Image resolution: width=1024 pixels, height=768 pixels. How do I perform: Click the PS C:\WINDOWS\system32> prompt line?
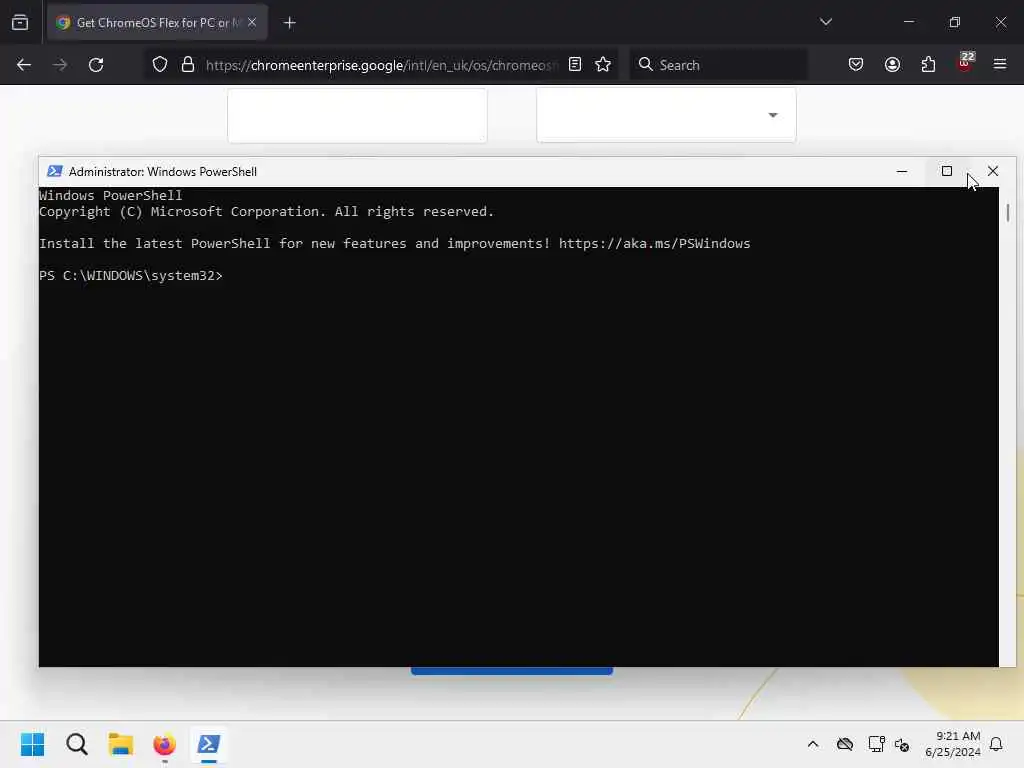click(131, 276)
